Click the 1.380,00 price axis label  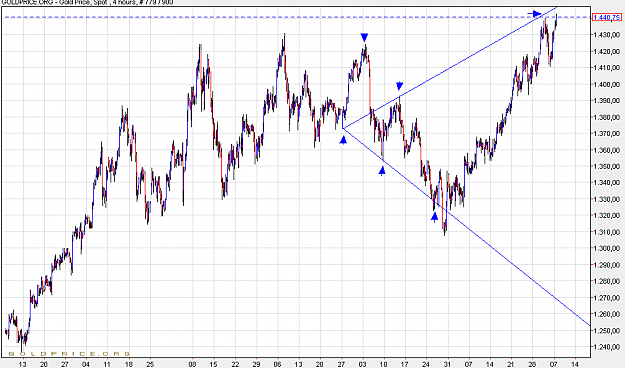pos(607,117)
